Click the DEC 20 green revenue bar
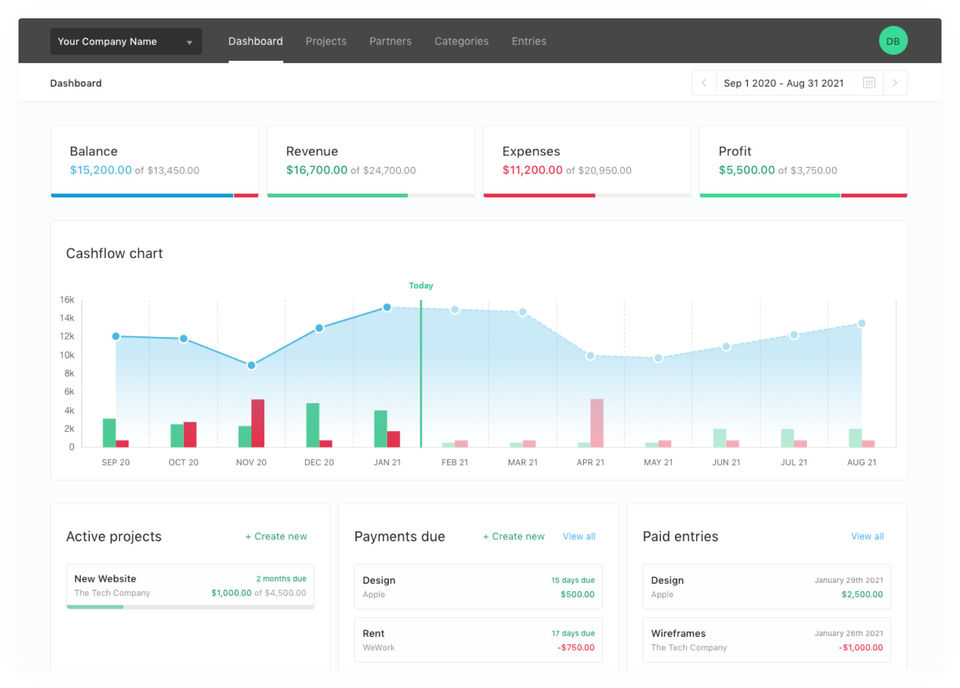Screen dimensions: 960x688 [313, 425]
